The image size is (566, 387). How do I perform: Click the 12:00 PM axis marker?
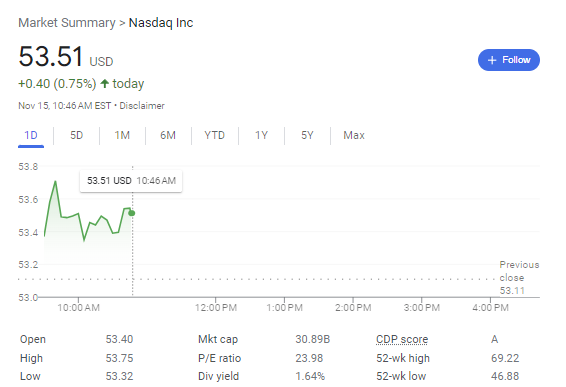pos(216,308)
